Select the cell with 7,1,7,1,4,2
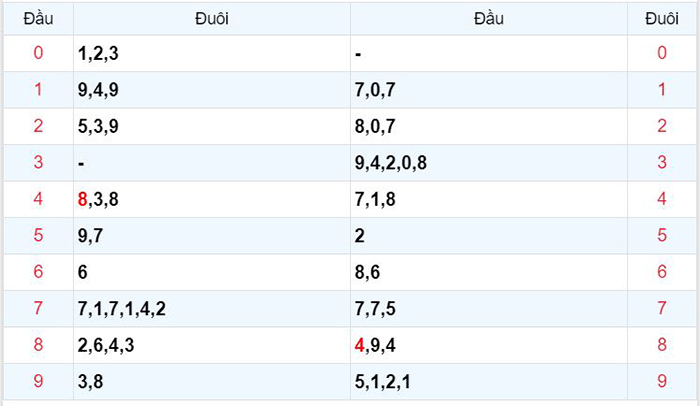 point(212,309)
